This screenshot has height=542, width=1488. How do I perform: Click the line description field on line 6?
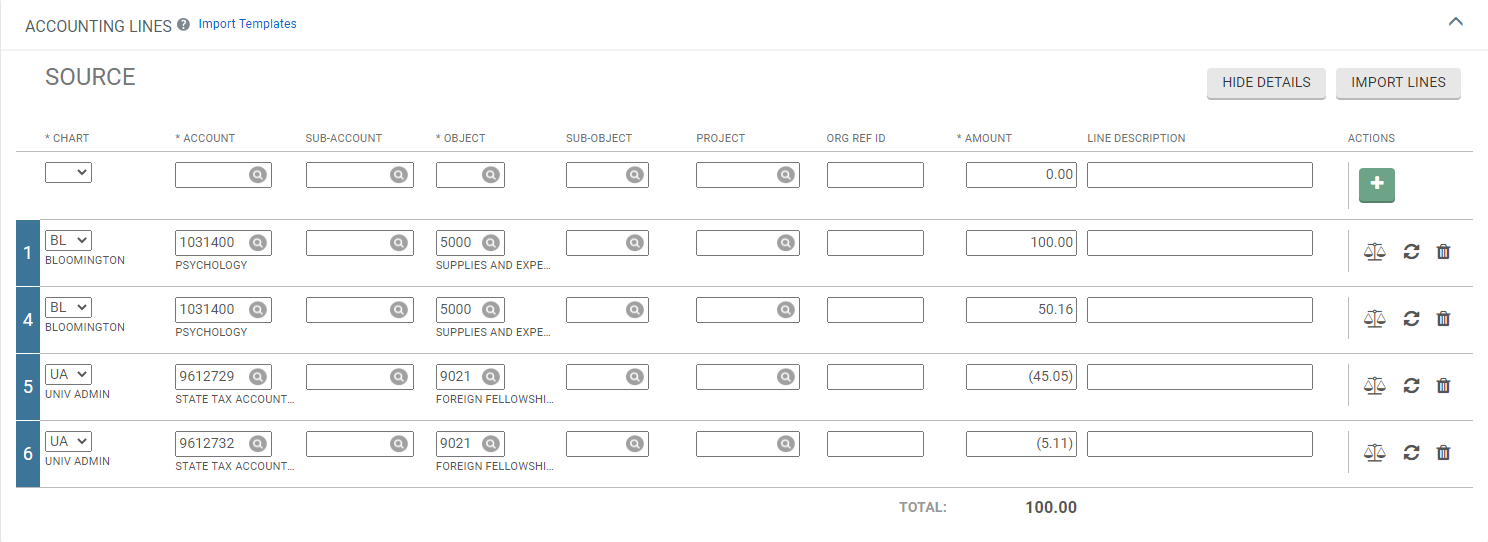tap(1200, 444)
